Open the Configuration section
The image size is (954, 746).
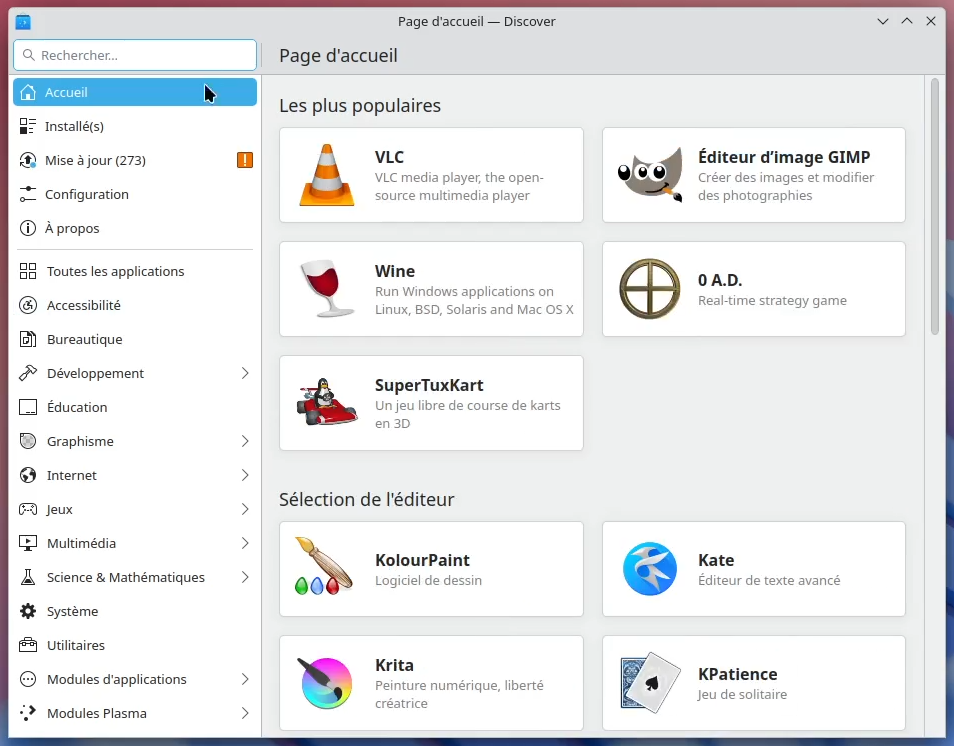click(x=87, y=194)
